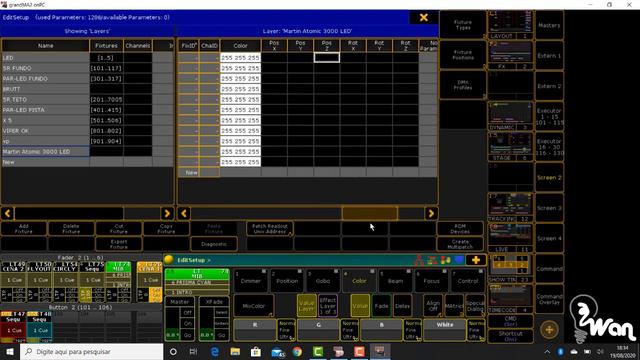Select the 'Martin Atomic 3000 LED' layer row

point(45,151)
